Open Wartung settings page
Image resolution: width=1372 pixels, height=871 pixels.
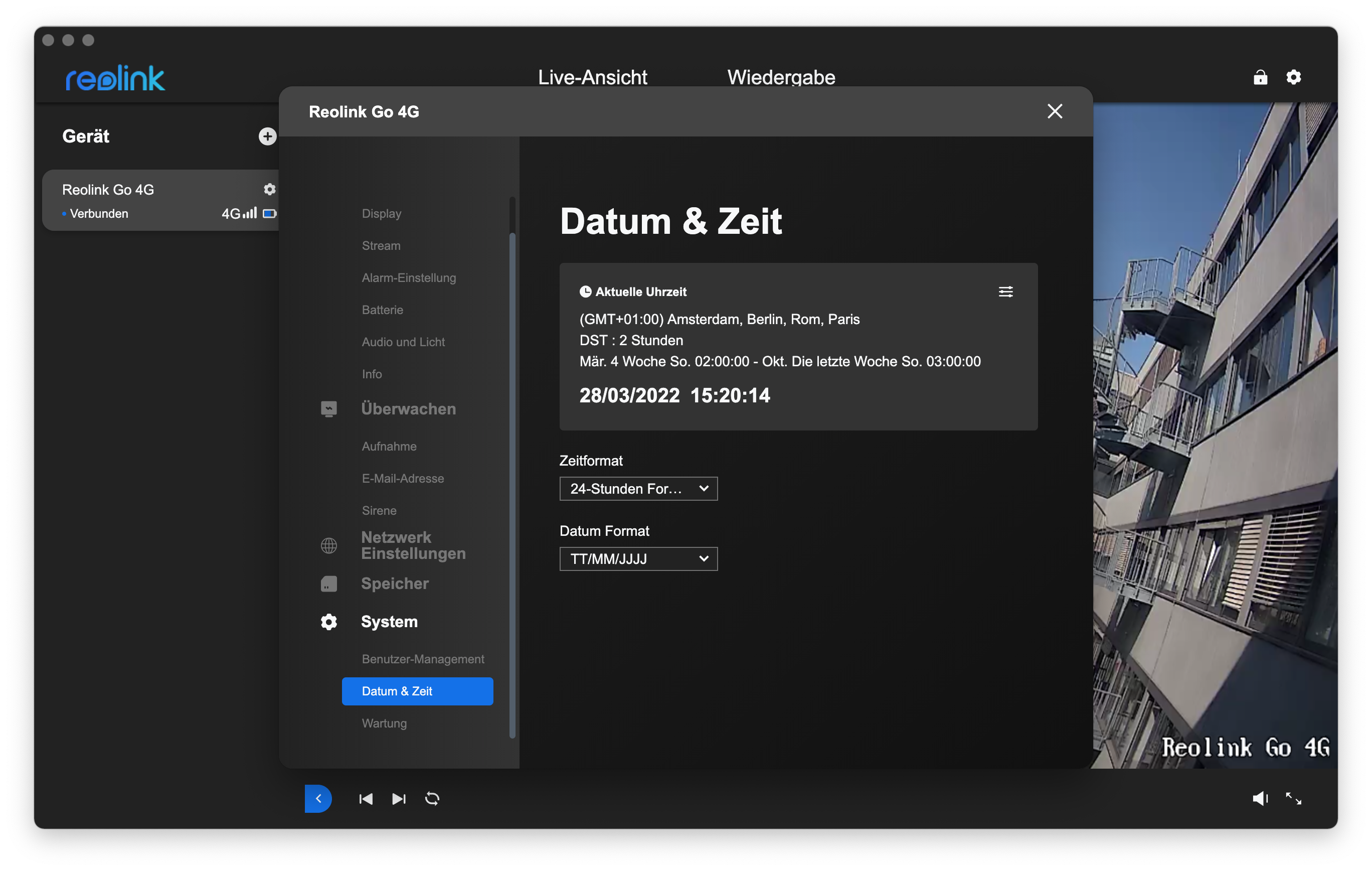384,723
